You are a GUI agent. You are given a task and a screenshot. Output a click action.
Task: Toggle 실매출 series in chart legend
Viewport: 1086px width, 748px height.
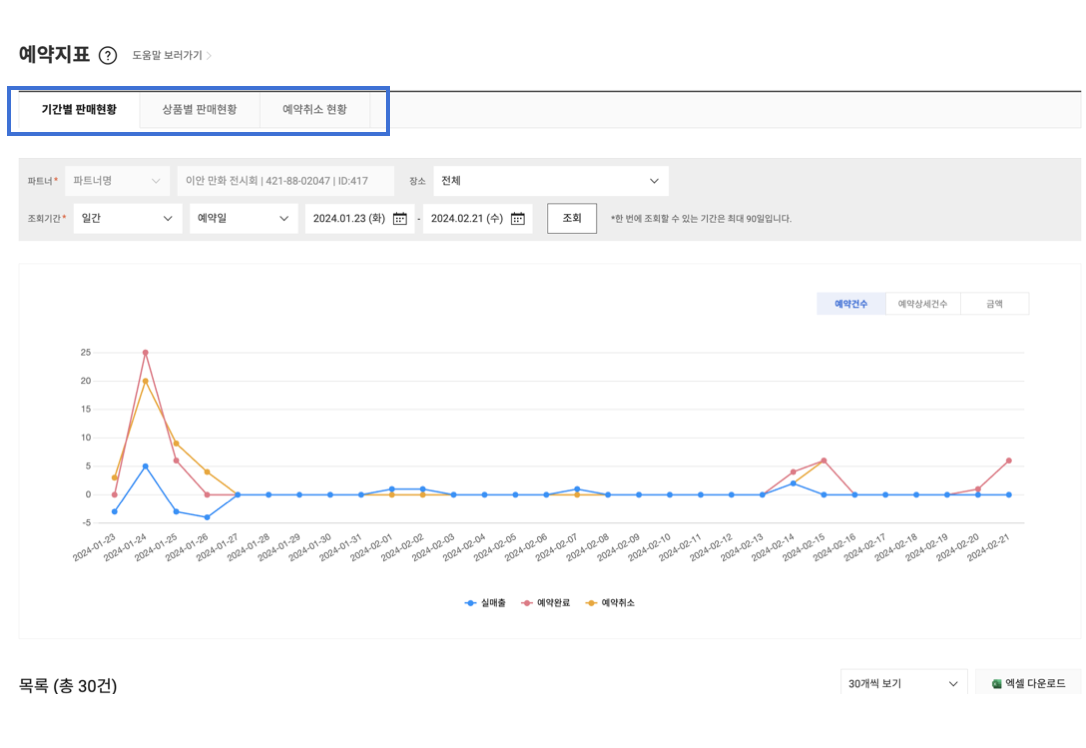pos(488,603)
